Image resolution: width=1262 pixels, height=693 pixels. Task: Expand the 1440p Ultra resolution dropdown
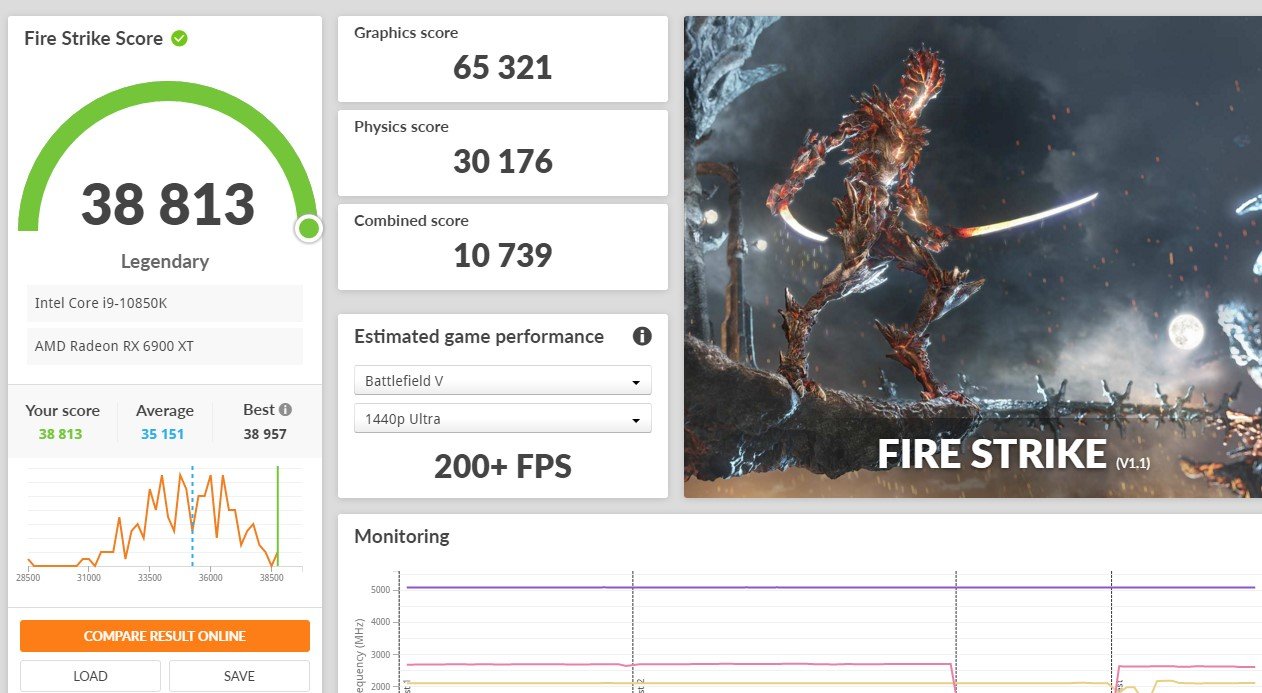(503, 419)
